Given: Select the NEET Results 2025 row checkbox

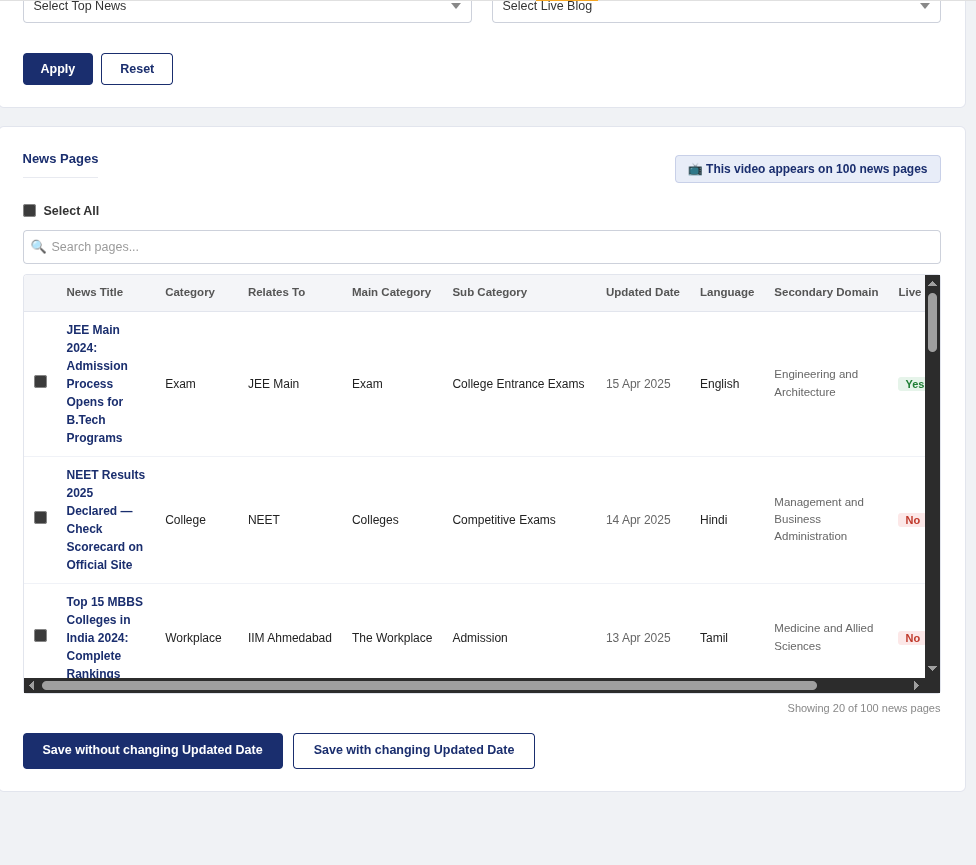Looking at the screenshot, I should point(41,518).
